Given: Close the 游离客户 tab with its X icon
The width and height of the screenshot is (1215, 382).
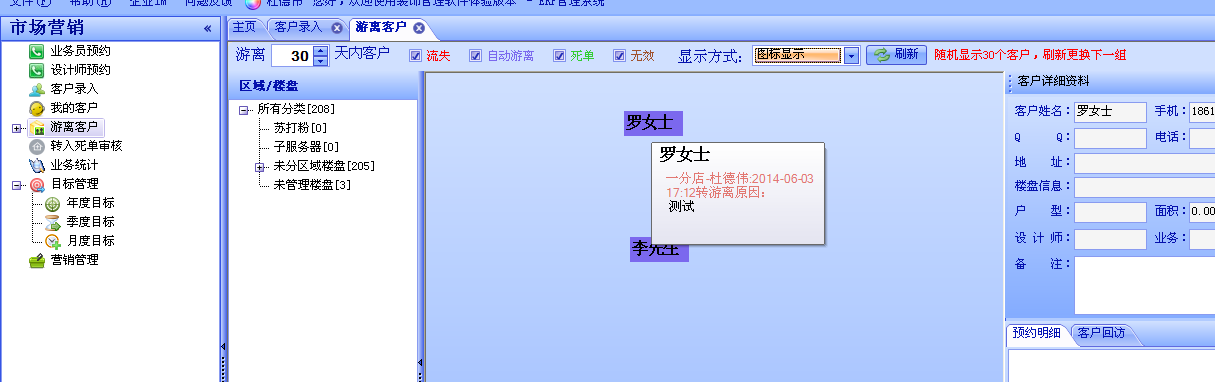Looking at the screenshot, I should [x=418, y=28].
